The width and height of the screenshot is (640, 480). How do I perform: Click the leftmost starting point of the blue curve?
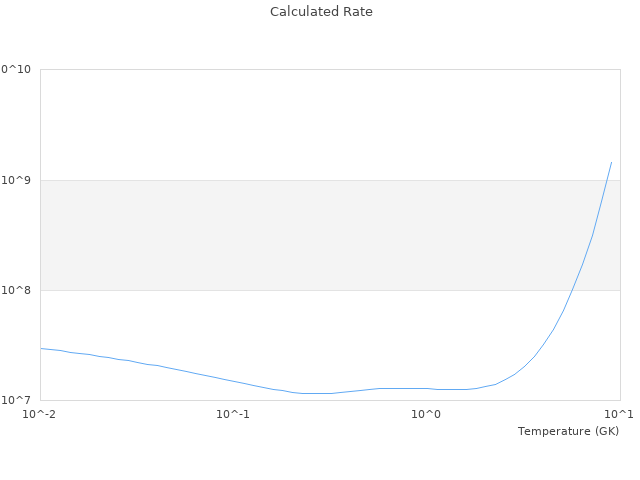[41, 348]
